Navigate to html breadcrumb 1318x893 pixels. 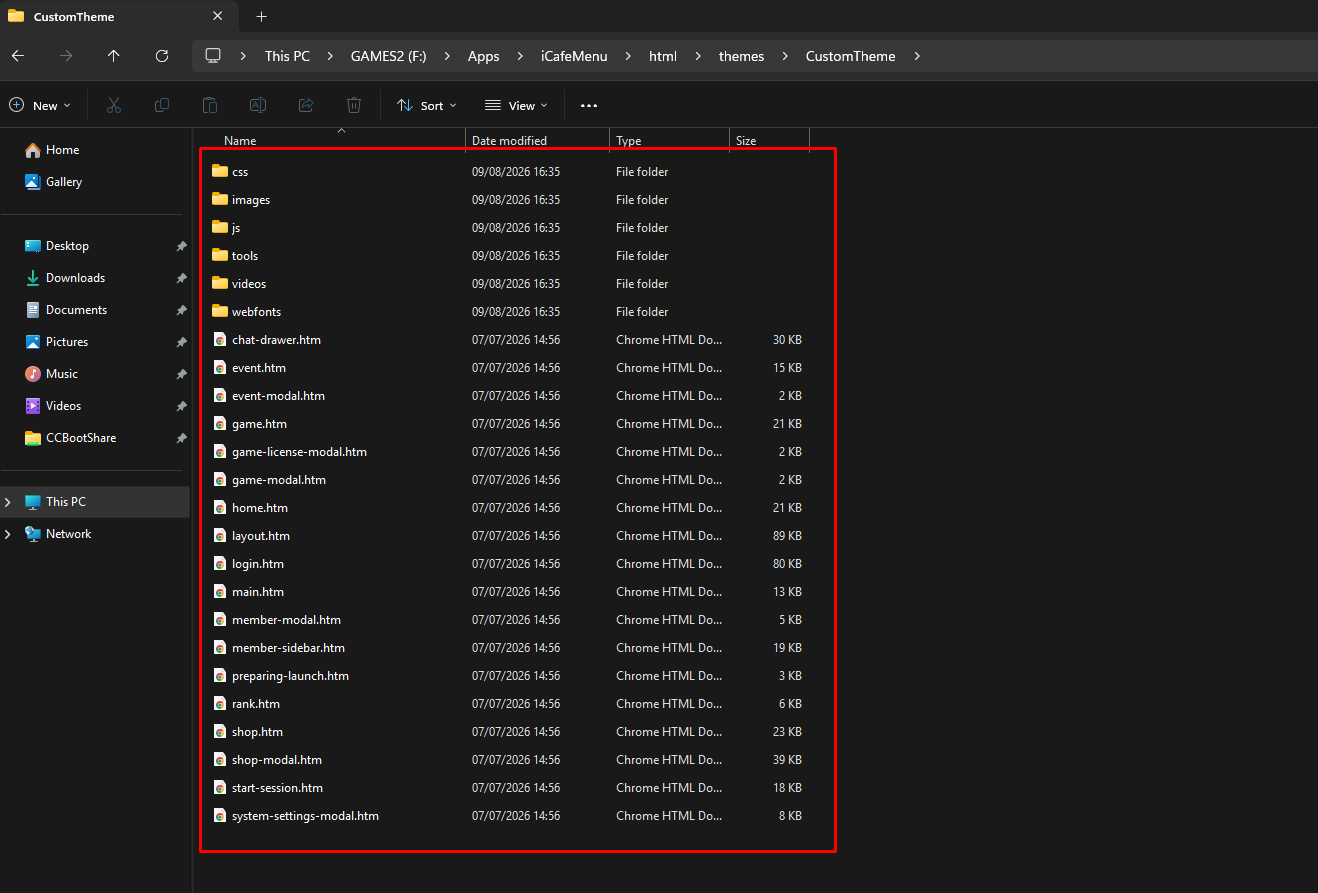pyautogui.click(x=663, y=56)
